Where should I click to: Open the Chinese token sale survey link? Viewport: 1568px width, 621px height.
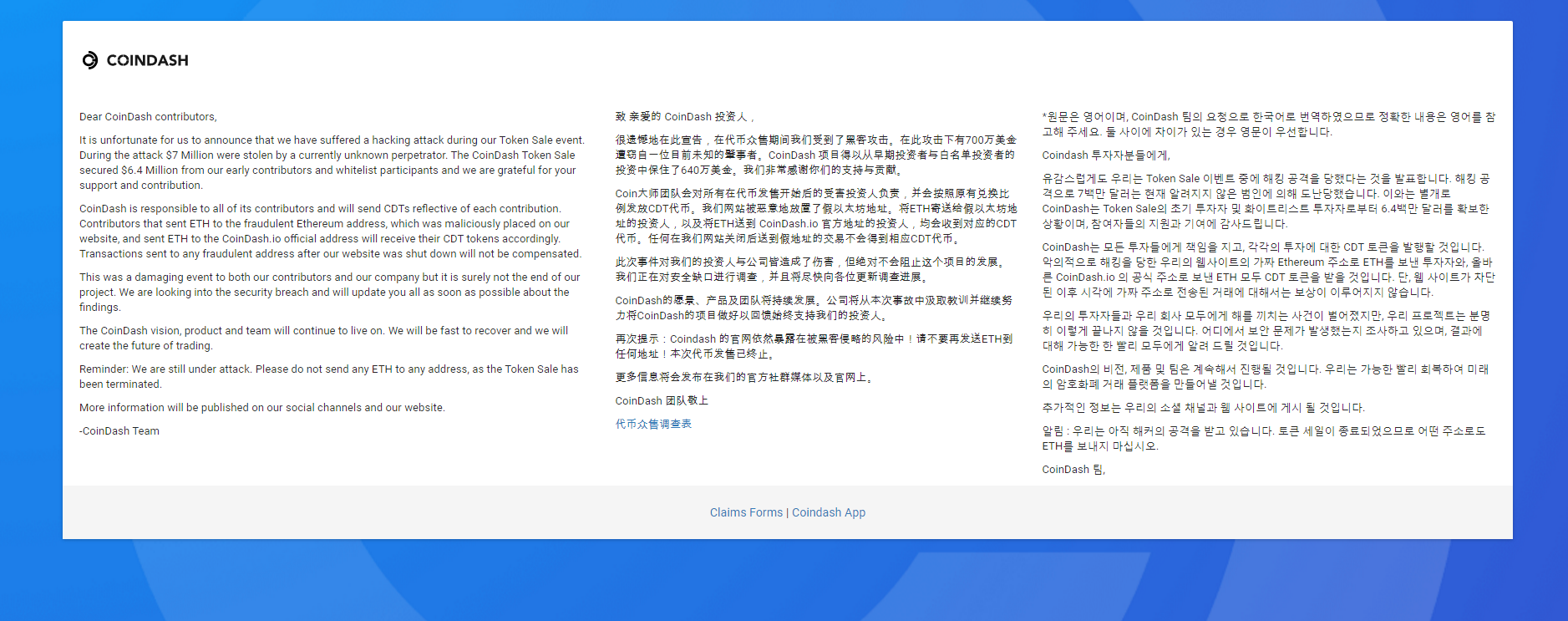(653, 424)
